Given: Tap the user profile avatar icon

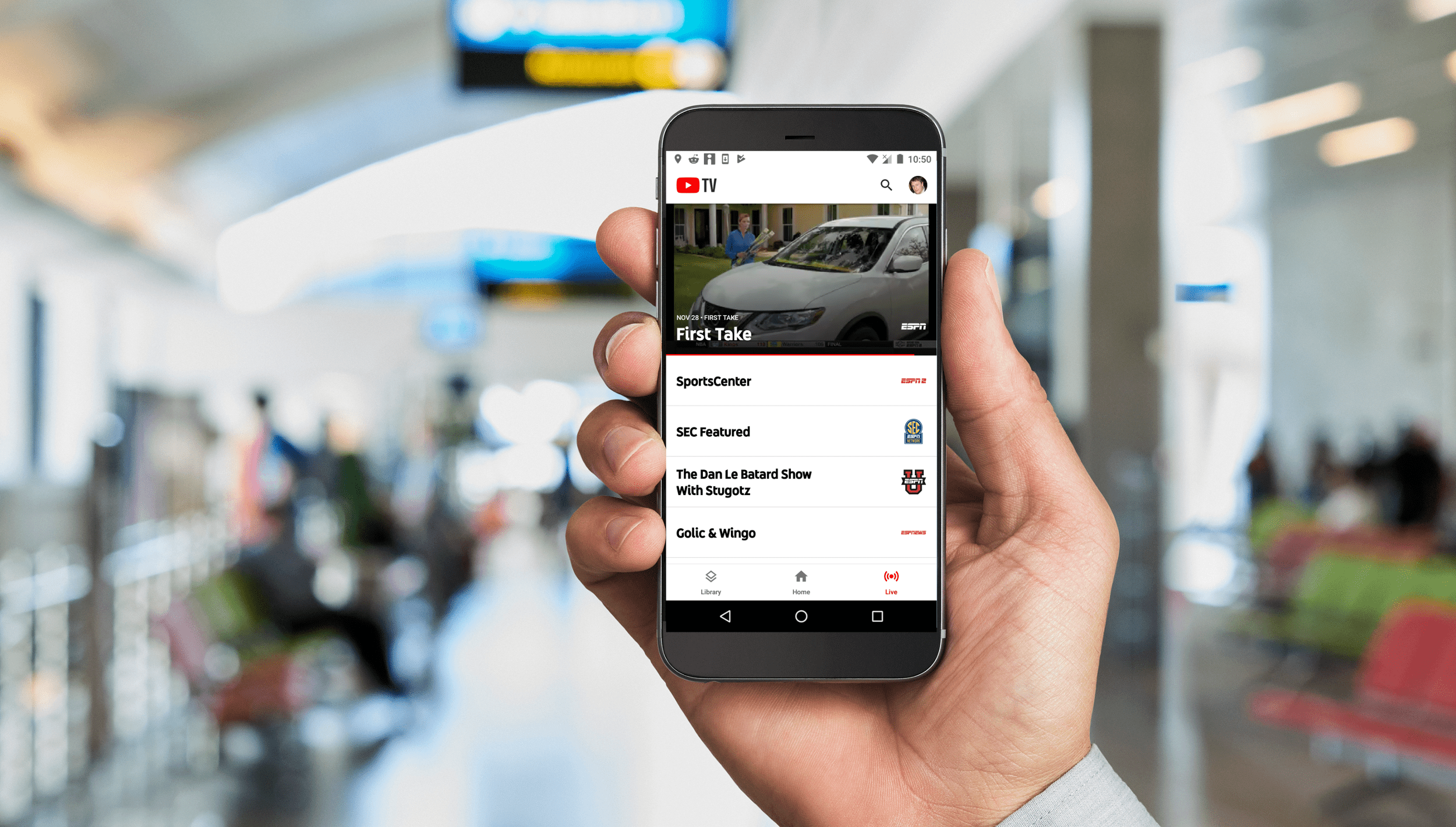Looking at the screenshot, I should pos(917,185).
